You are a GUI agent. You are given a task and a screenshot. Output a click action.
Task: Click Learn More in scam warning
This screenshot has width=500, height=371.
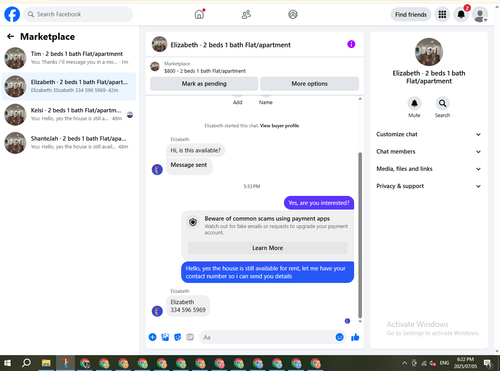267,248
